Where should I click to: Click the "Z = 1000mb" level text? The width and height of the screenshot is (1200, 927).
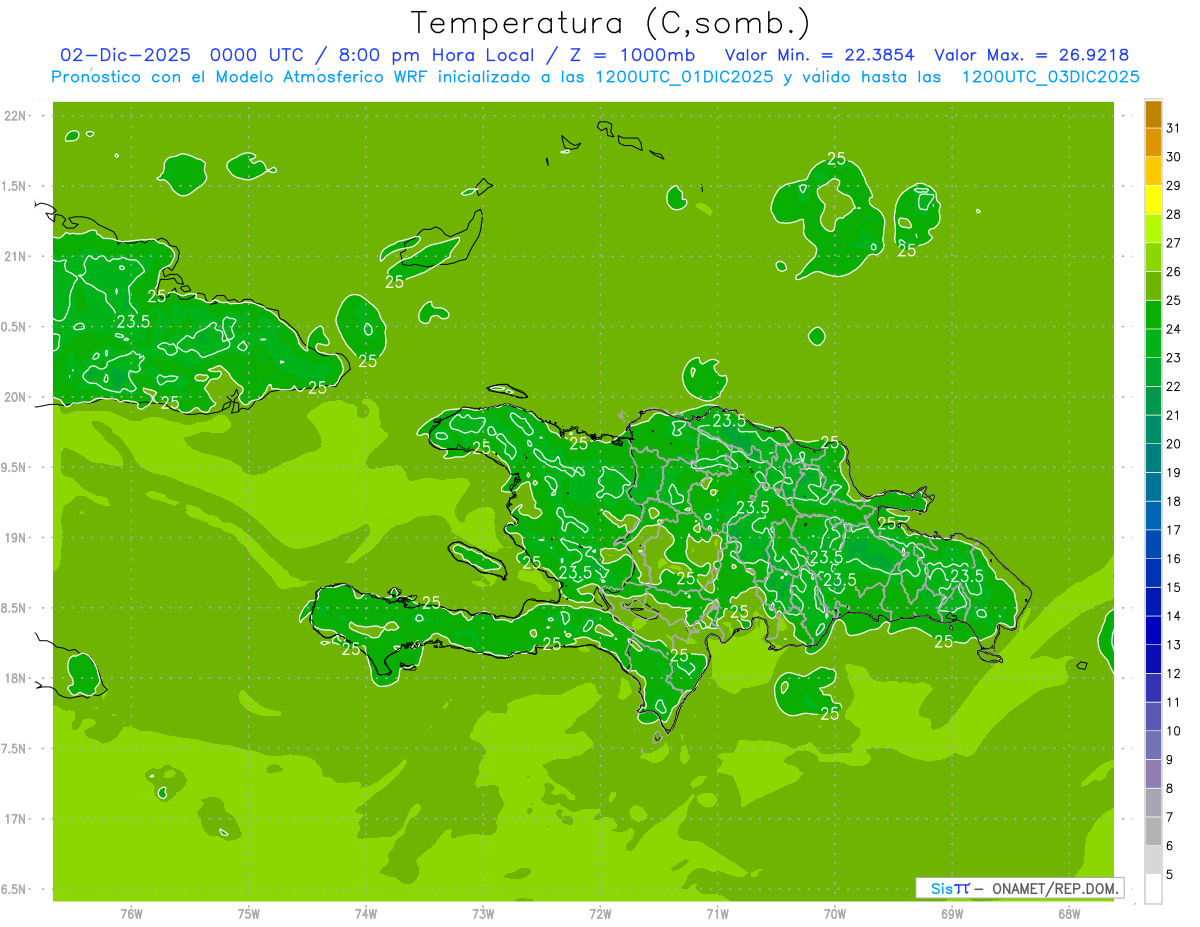631,55
